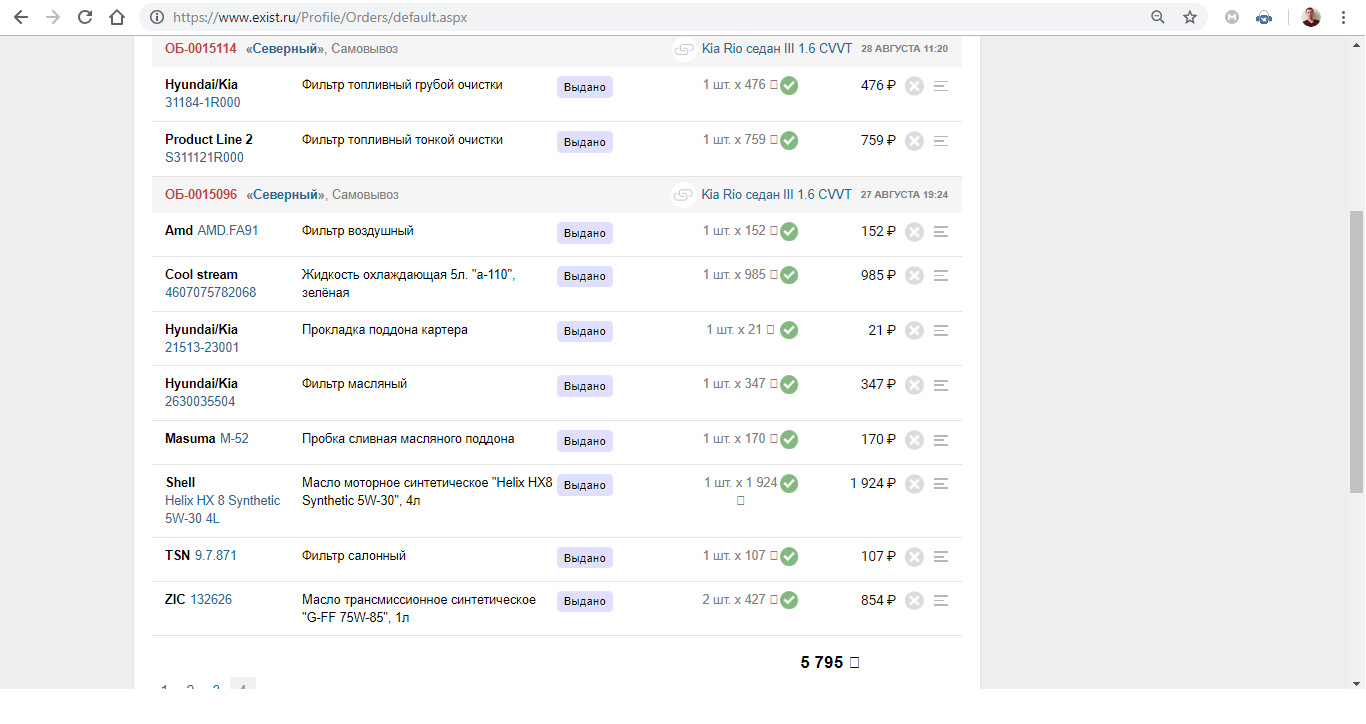
Task: Open the zoom indicator in address bar
Action: tap(1158, 17)
